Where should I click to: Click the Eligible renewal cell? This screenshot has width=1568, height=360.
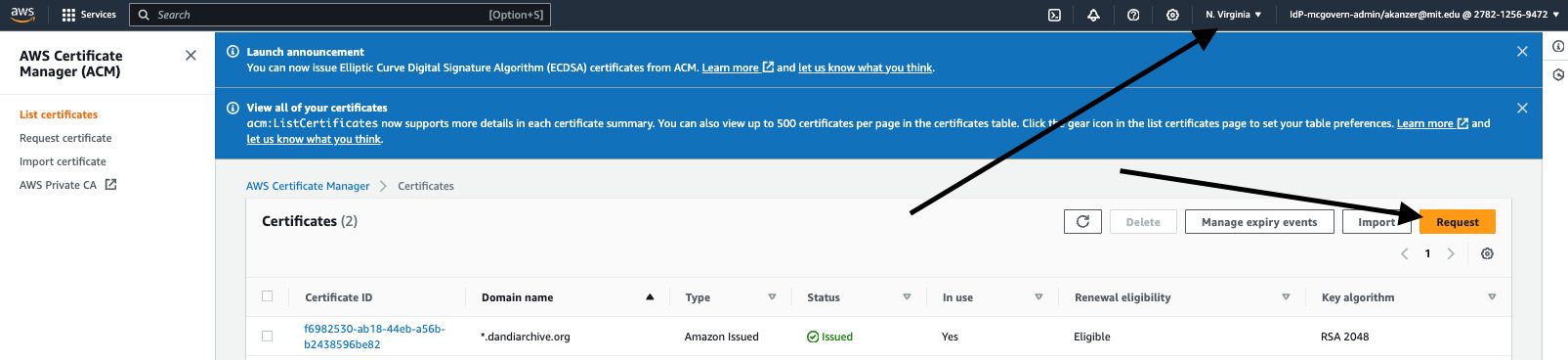(1091, 337)
